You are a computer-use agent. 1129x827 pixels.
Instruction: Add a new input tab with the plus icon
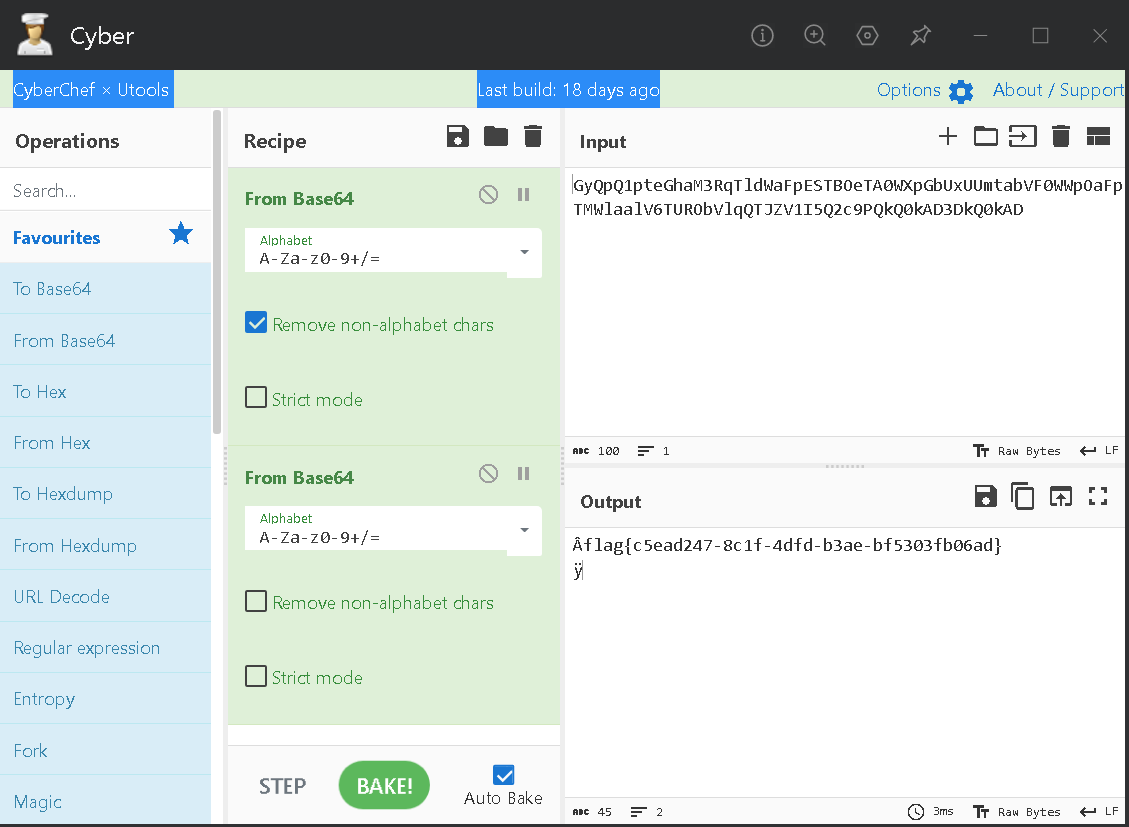coord(948,136)
